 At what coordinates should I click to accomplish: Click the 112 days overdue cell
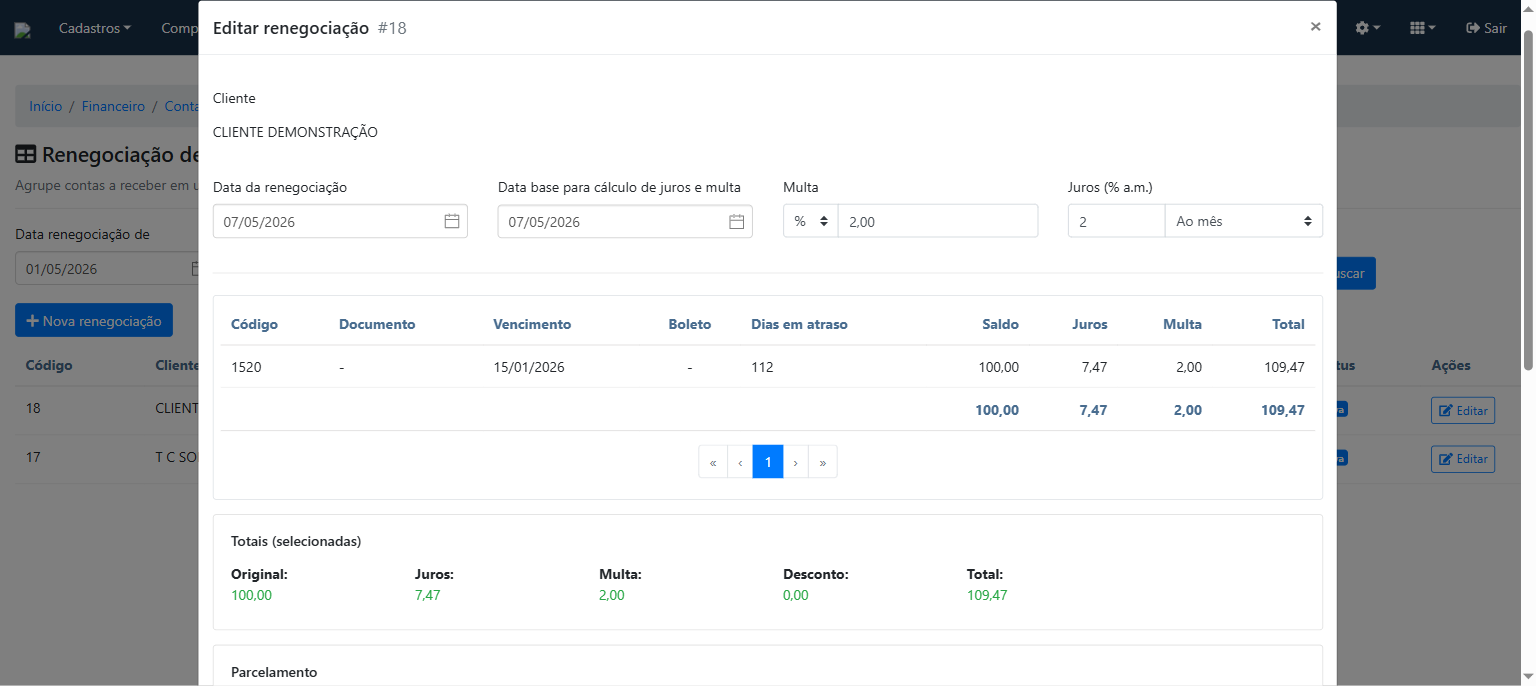pos(762,367)
